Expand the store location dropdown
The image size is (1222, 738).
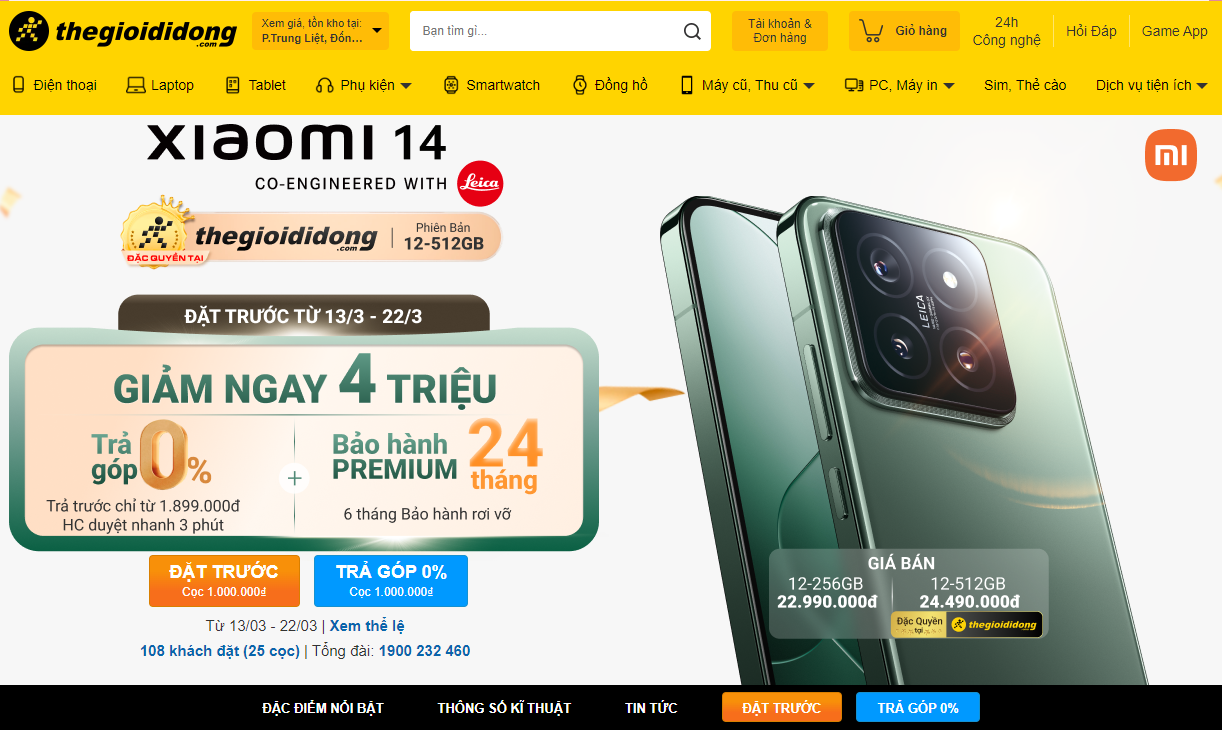click(x=377, y=31)
